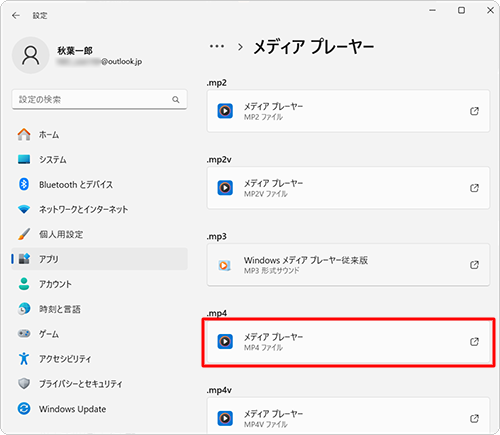
Task: Open アクセシビリティ settings
Action: 99,359
